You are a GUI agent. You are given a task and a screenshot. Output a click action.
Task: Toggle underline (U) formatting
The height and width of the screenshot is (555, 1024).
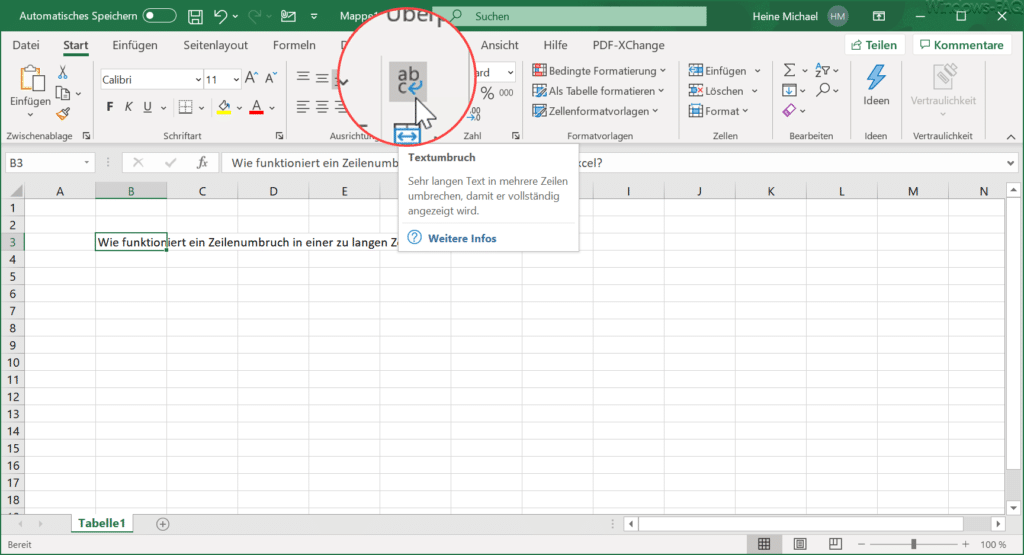click(148, 106)
